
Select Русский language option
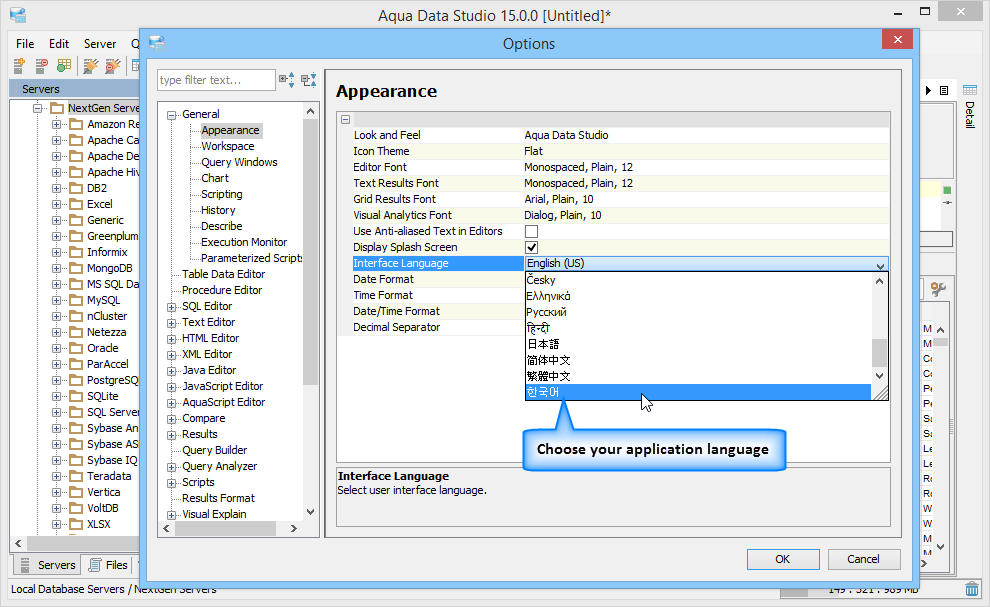pyautogui.click(x=698, y=312)
